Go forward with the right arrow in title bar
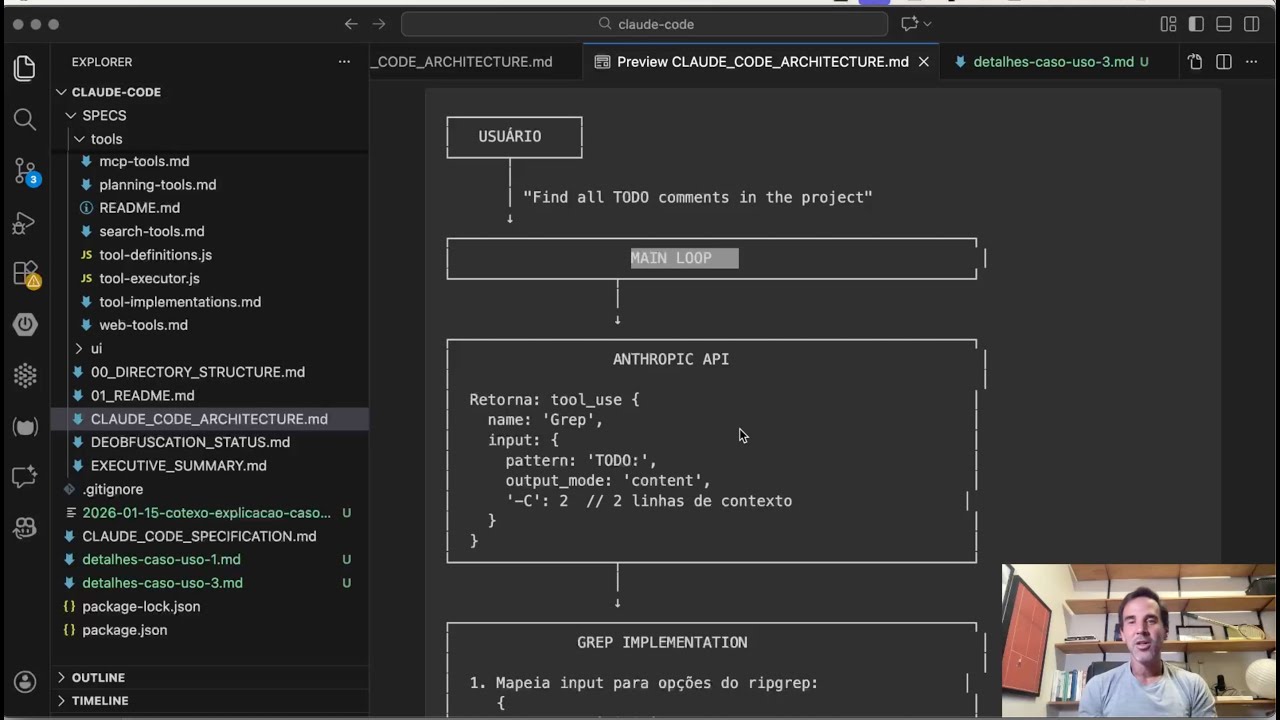 [x=379, y=24]
